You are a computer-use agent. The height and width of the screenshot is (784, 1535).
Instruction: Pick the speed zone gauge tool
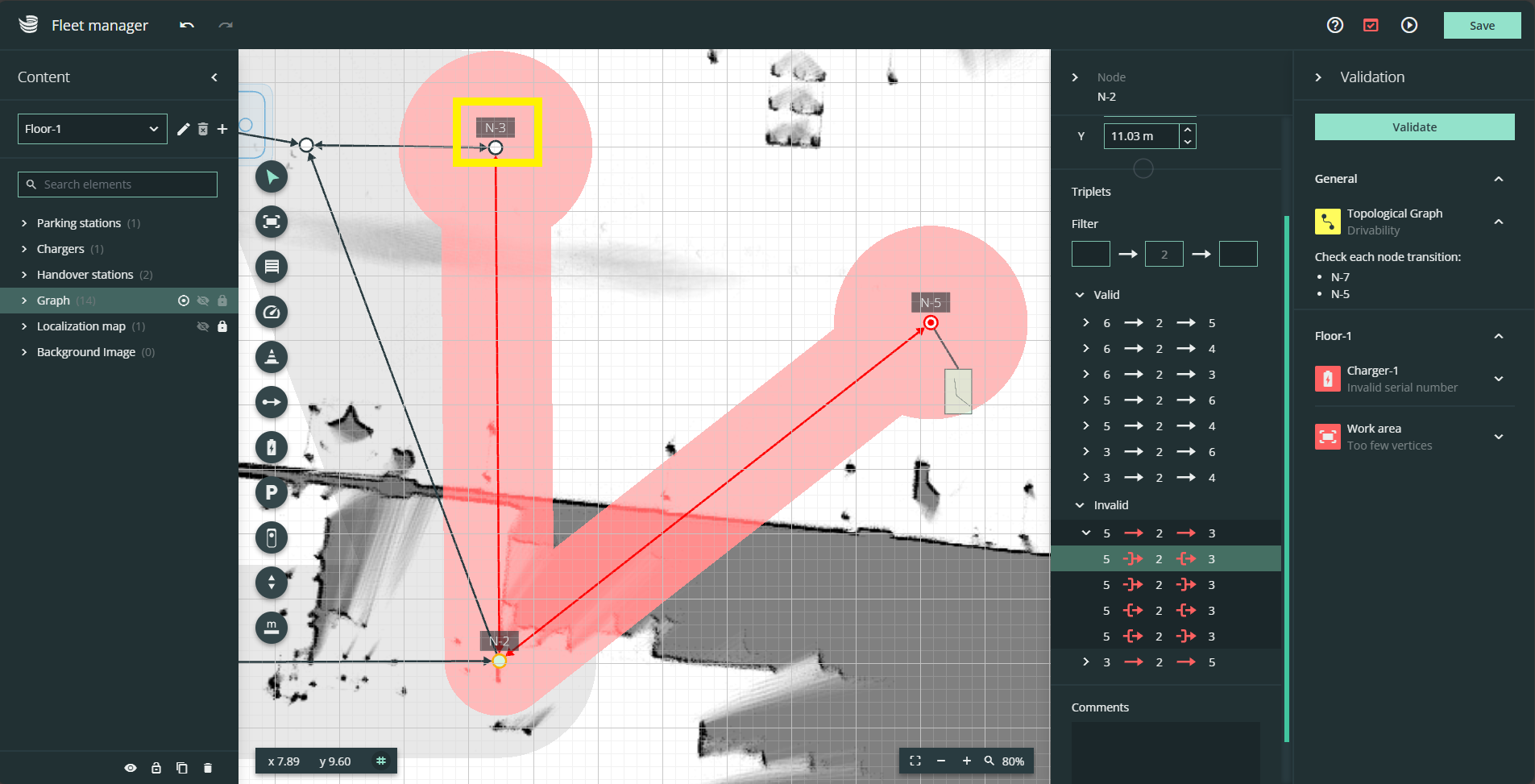[272, 312]
